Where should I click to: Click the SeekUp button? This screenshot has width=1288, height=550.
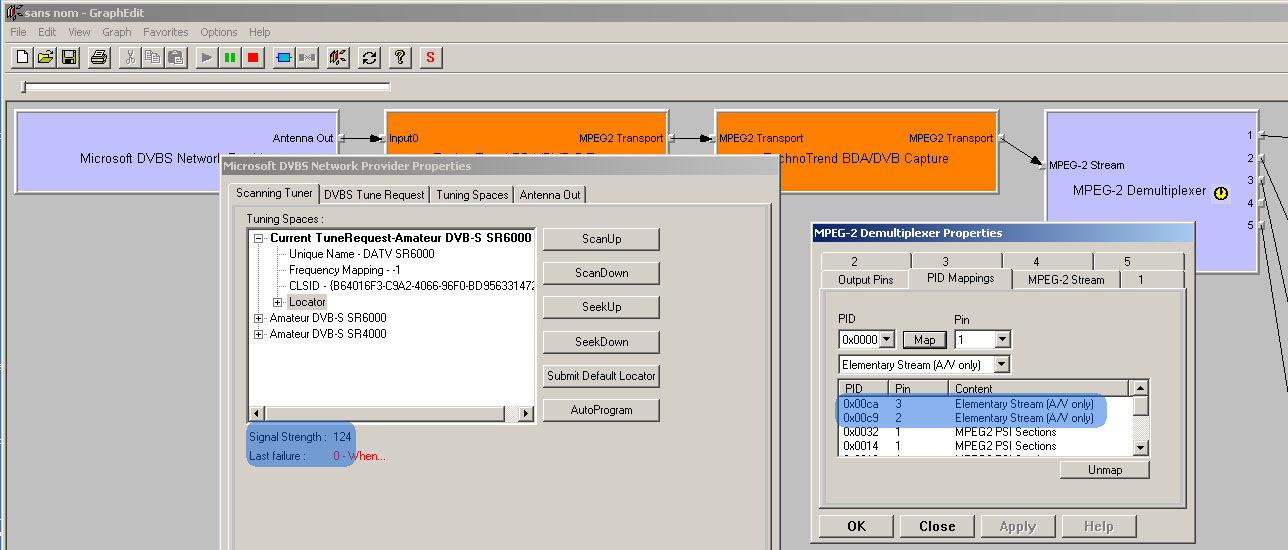(x=601, y=307)
